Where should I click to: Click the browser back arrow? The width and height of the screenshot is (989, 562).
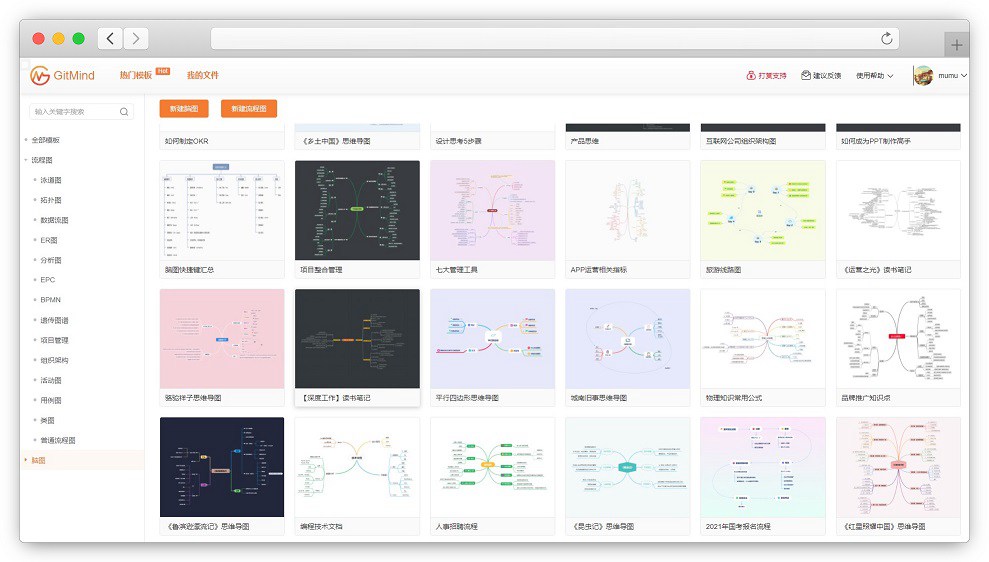pyautogui.click(x=109, y=39)
